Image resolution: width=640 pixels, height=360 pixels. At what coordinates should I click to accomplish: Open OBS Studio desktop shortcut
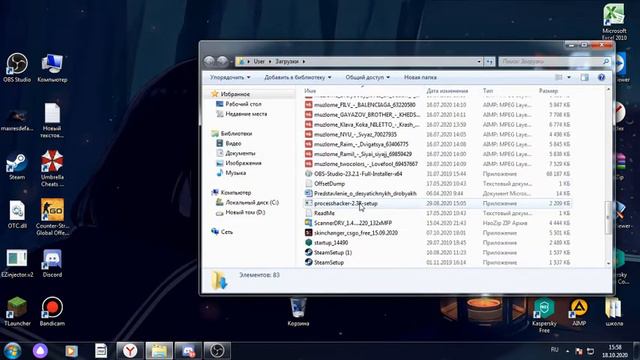pyautogui.click(x=17, y=68)
